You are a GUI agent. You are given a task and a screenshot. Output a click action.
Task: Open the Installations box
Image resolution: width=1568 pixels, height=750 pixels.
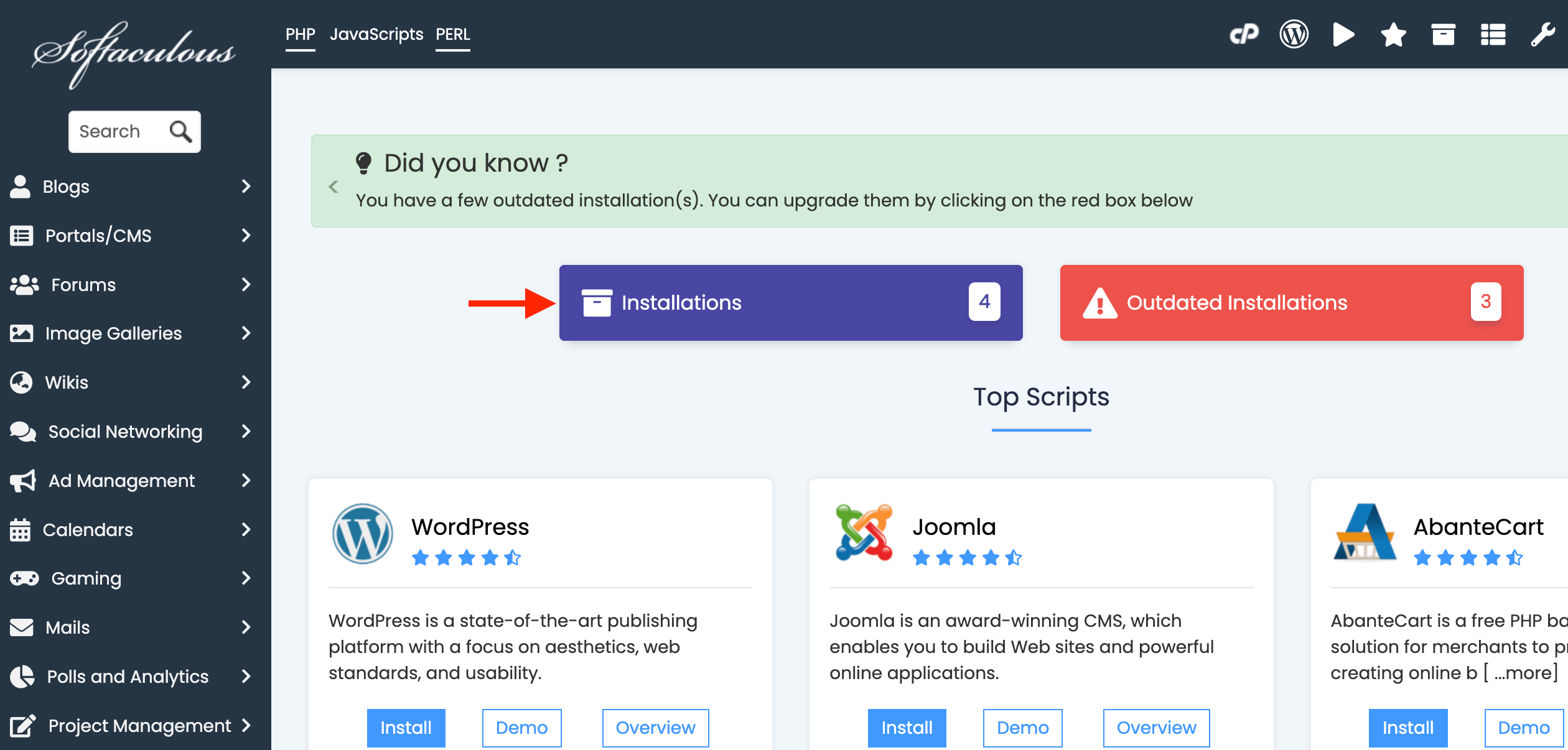point(791,303)
